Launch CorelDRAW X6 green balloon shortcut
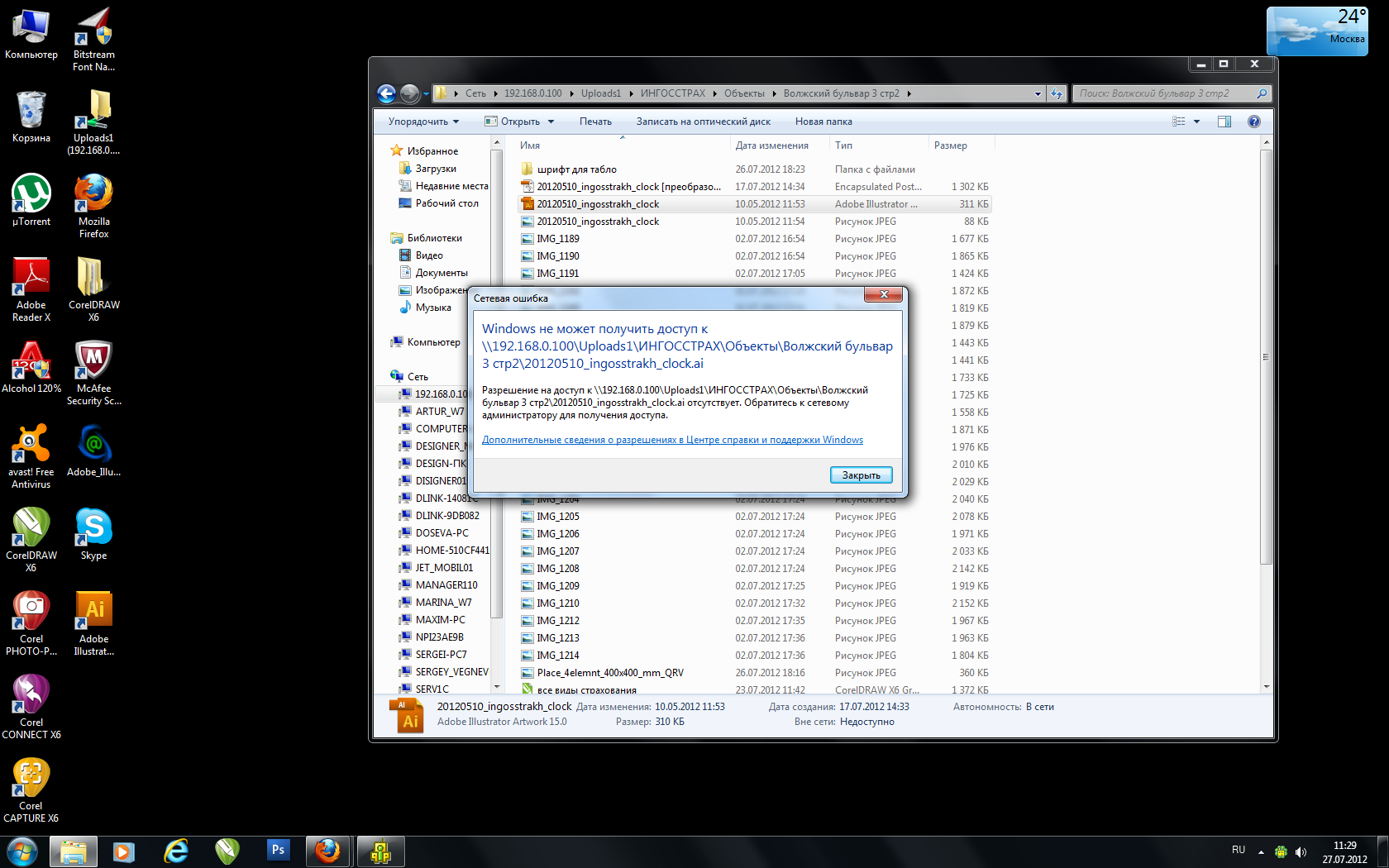The height and width of the screenshot is (868, 1389). (31, 540)
